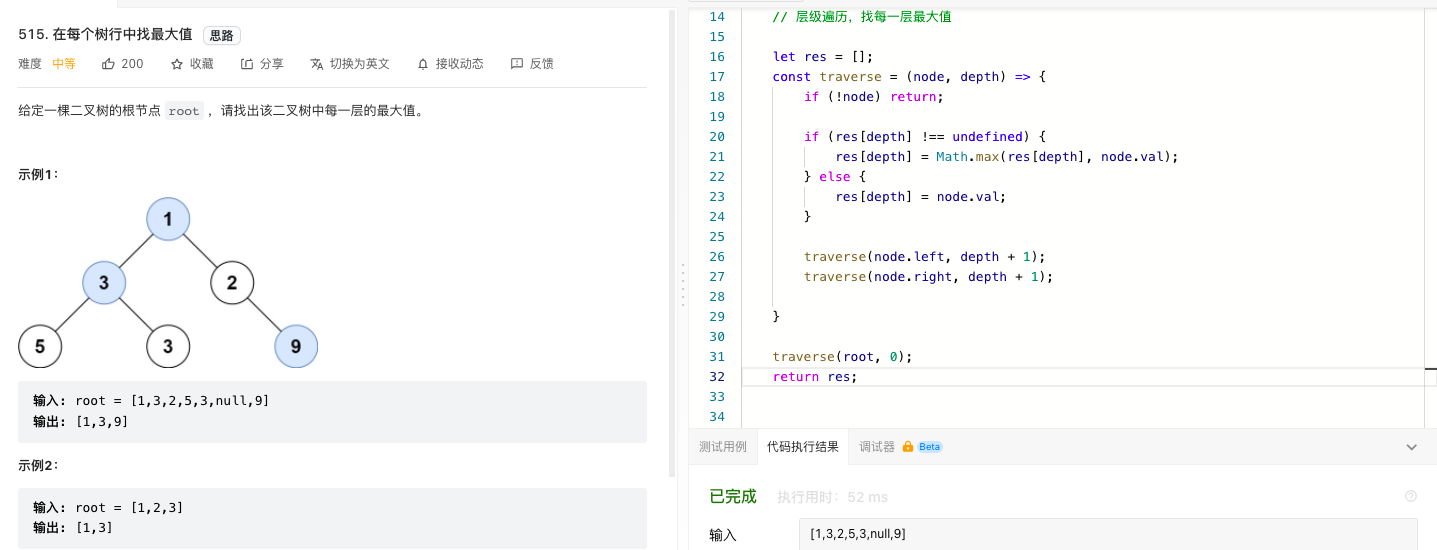Screen dimensions: 1437x550
Task: Click the code line traverse(node.right, depth + 1);
Action: (x=929, y=277)
